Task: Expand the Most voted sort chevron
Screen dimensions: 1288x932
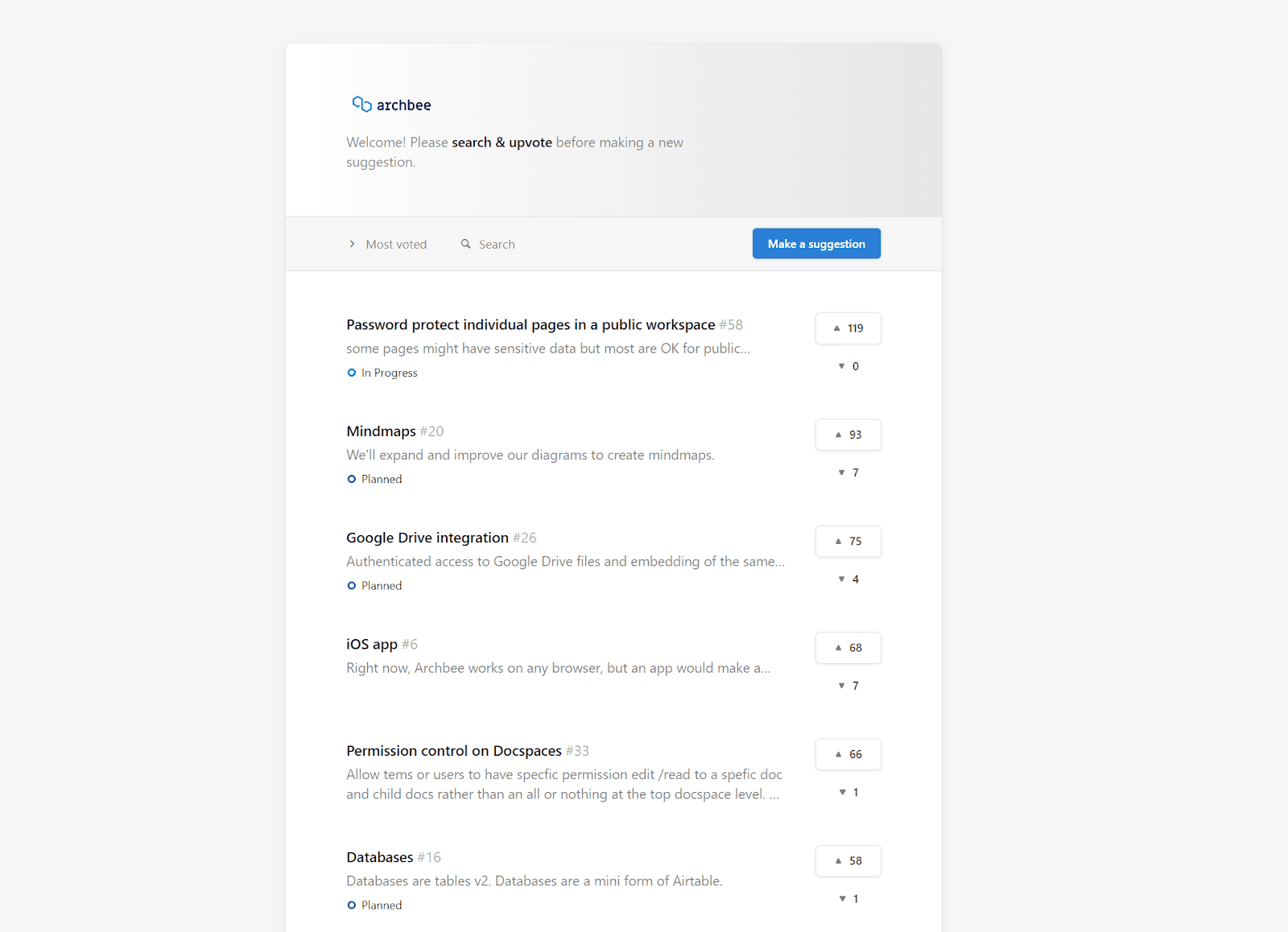Action: [x=352, y=244]
